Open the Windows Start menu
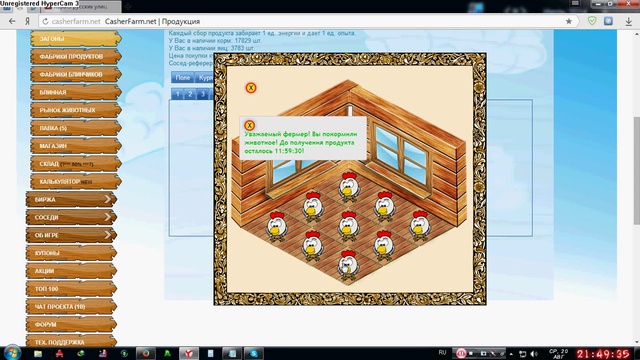This screenshot has width=640, height=360. pos(12,353)
